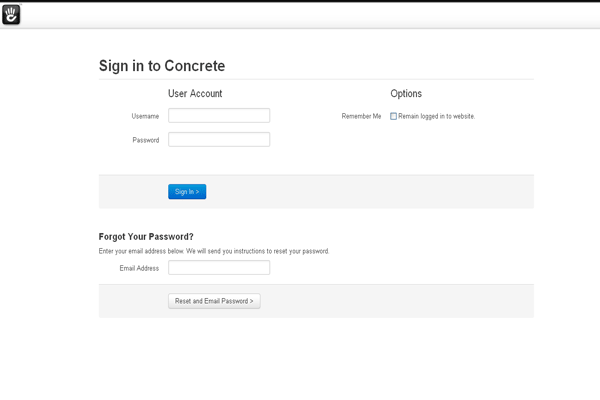Click the concrete5 hand logo icon

pyautogui.click(x=12, y=14)
